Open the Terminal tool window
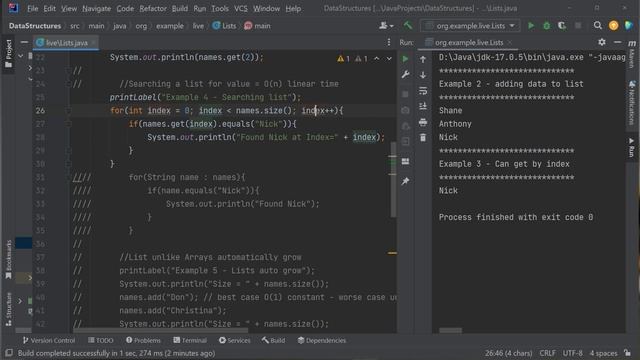Screen dimensions: 640x360 click(x=190, y=340)
